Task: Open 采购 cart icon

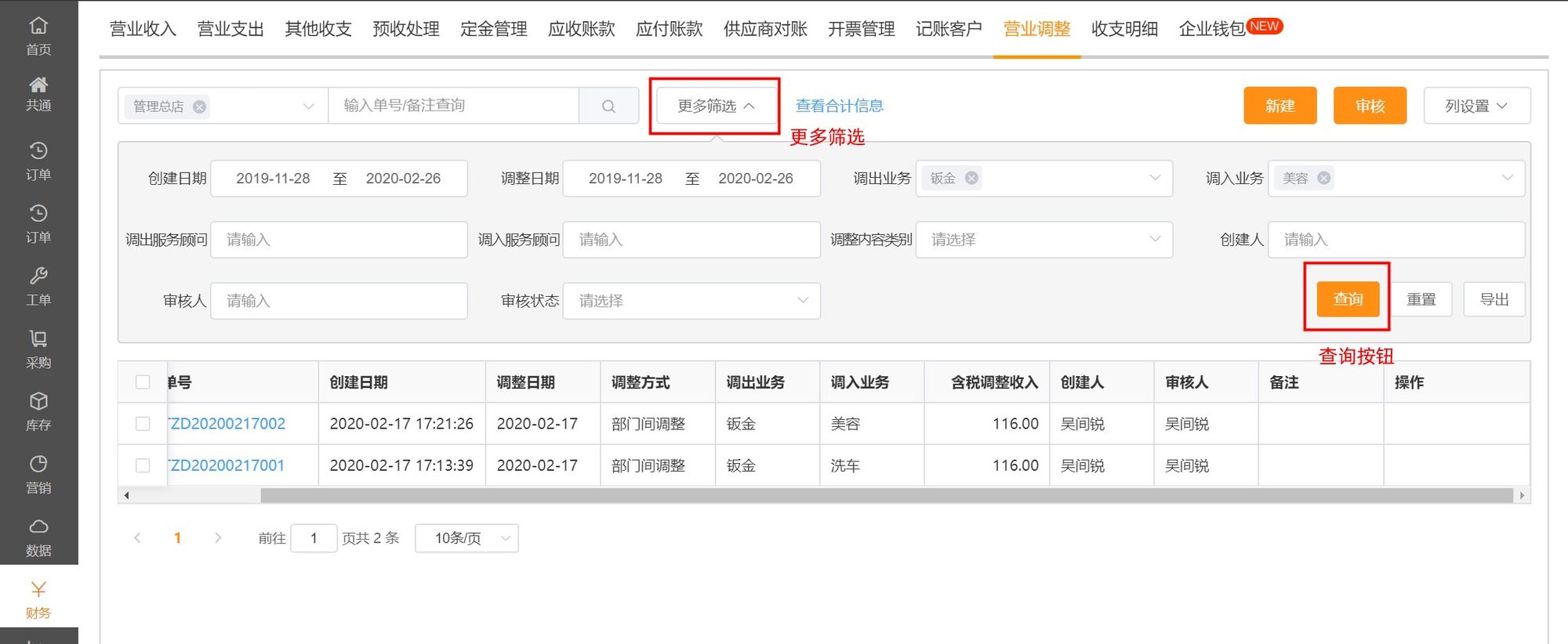Action: pos(38,349)
